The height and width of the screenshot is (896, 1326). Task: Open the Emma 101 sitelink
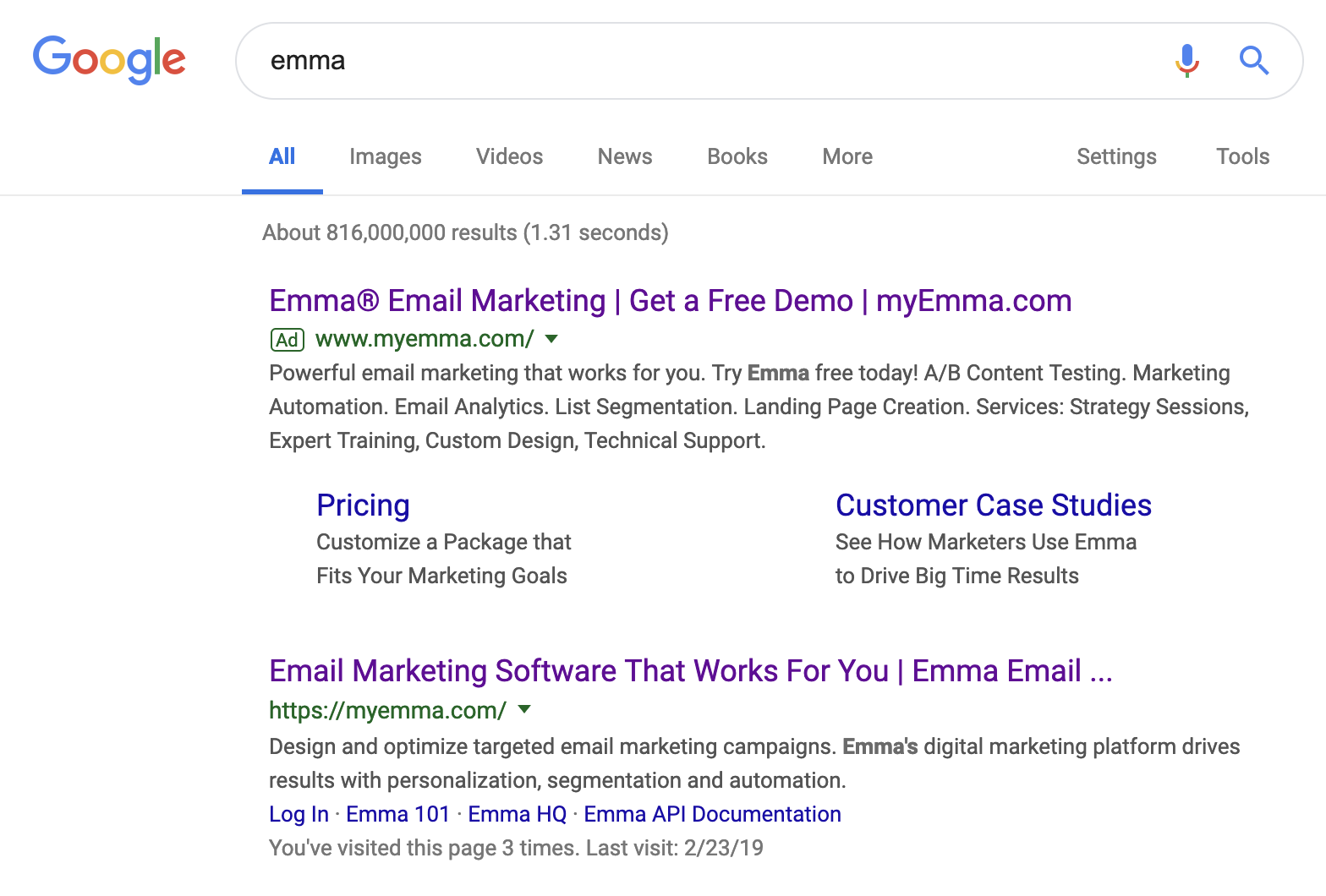pos(397,814)
